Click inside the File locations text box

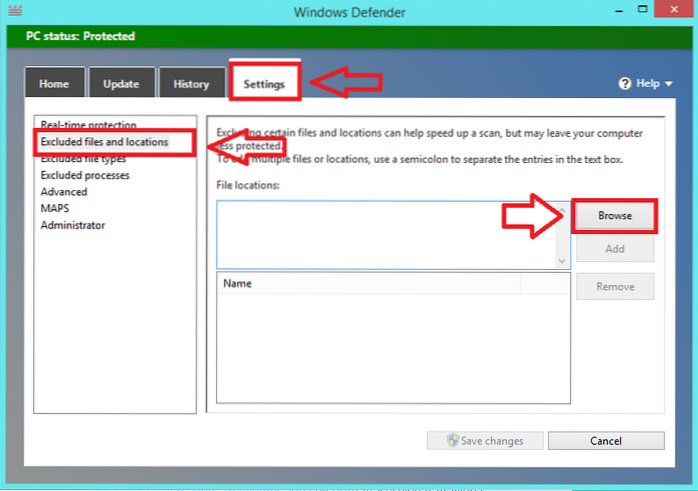click(385, 235)
